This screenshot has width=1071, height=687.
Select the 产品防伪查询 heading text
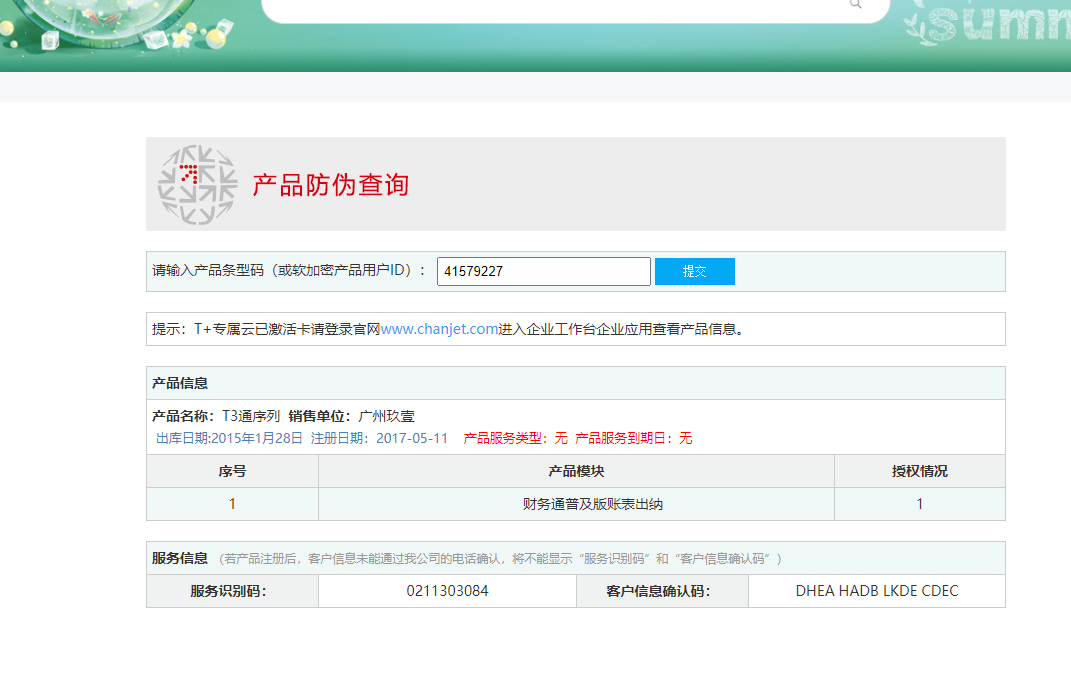coord(331,185)
